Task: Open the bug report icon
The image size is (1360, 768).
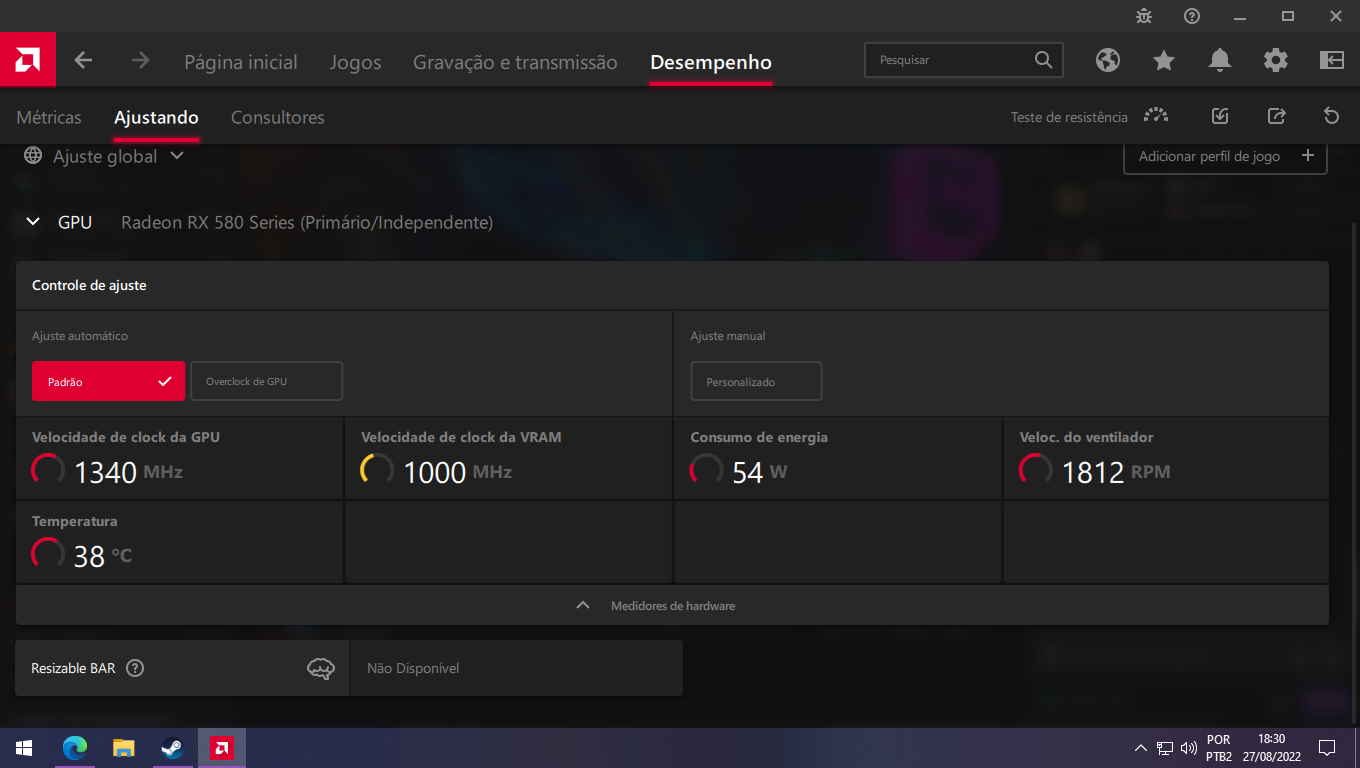Action: [x=1144, y=16]
